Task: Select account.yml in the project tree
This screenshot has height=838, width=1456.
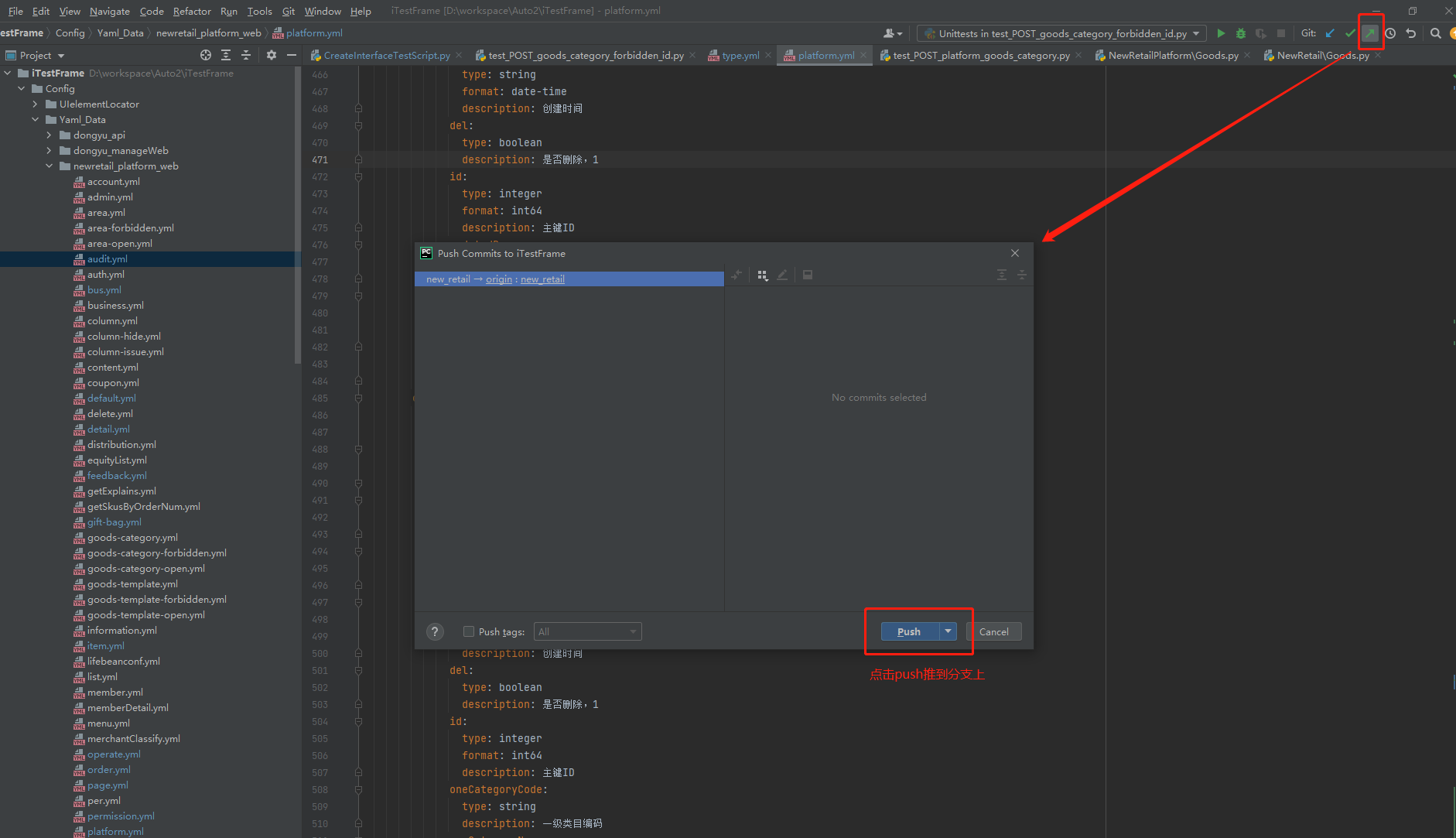Action: 114,181
